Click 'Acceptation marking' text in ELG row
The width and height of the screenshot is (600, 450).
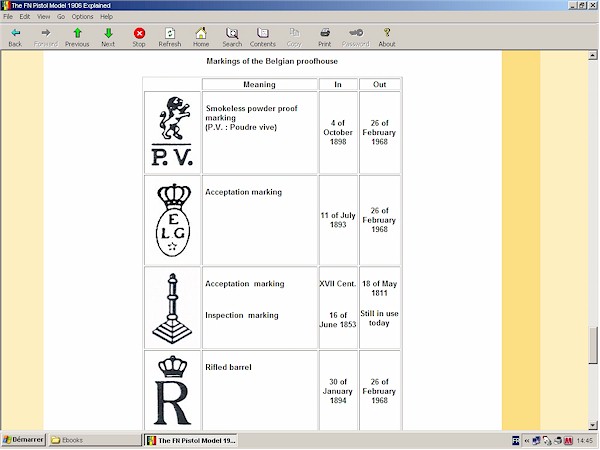(x=243, y=192)
